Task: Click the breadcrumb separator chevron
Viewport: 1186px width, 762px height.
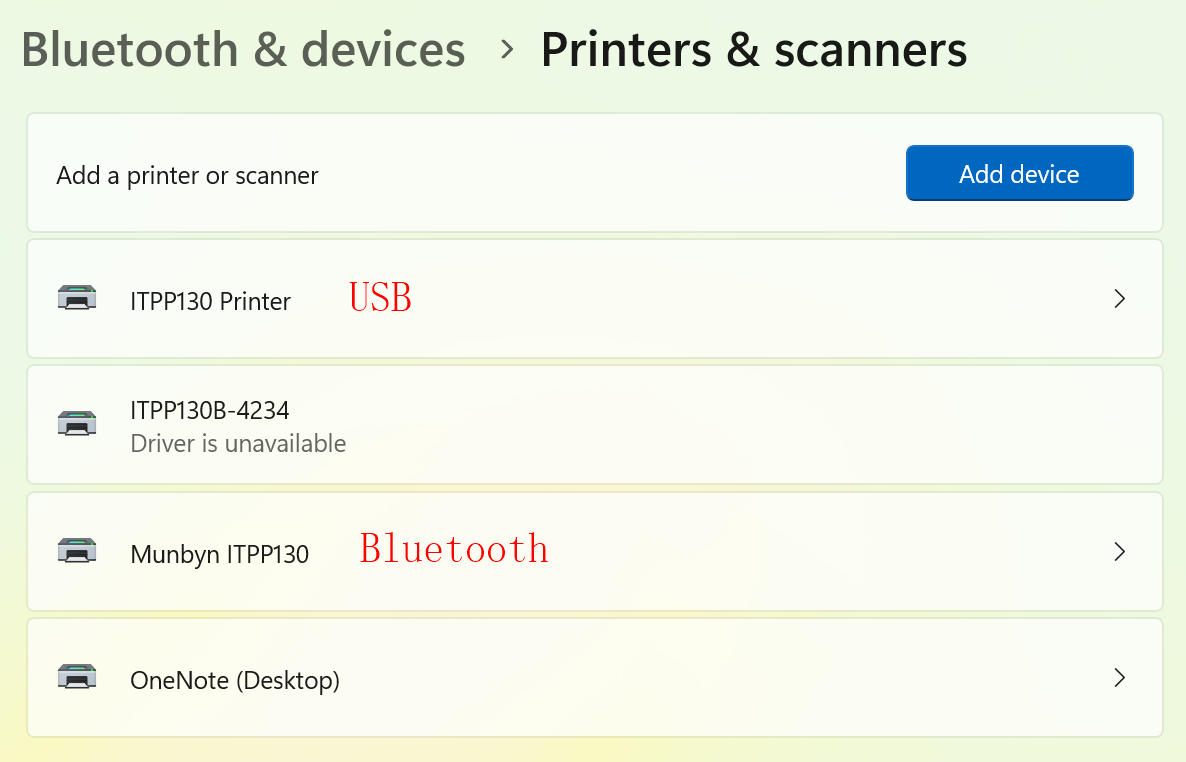Action: click(x=508, y=49)
